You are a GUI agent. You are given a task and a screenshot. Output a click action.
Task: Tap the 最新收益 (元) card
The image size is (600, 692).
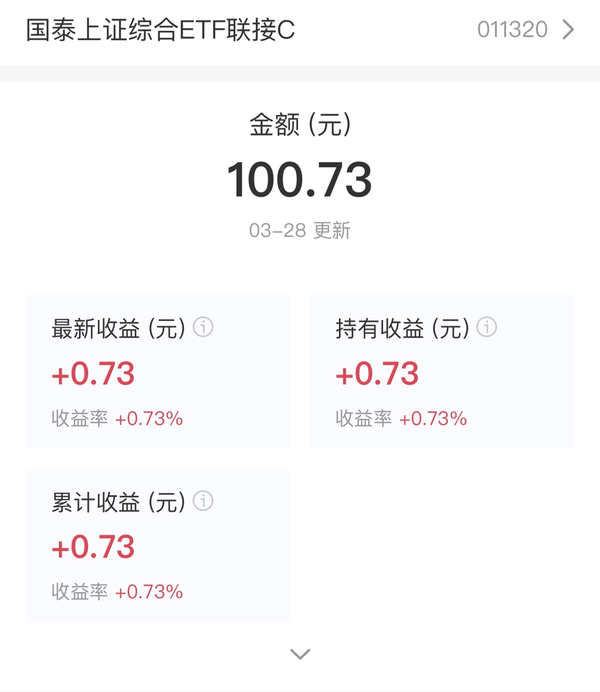158,372
